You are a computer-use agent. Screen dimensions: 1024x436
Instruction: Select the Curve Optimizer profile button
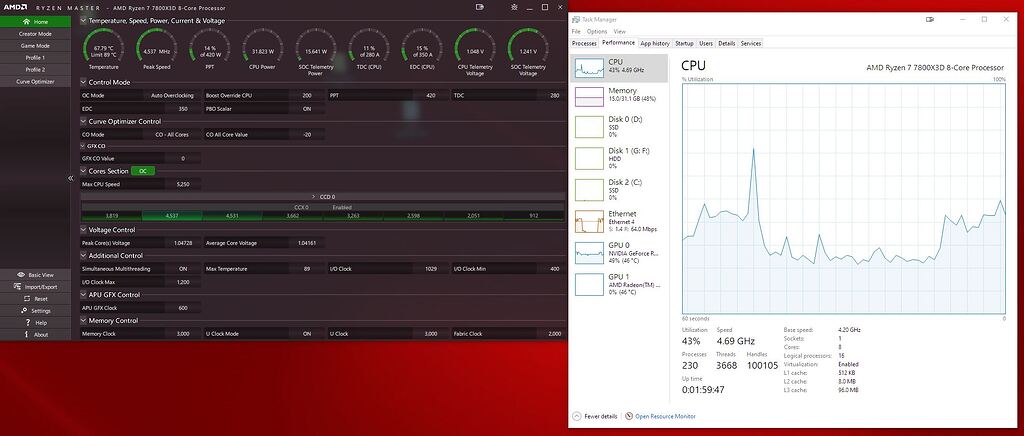(x=35, y=81)
